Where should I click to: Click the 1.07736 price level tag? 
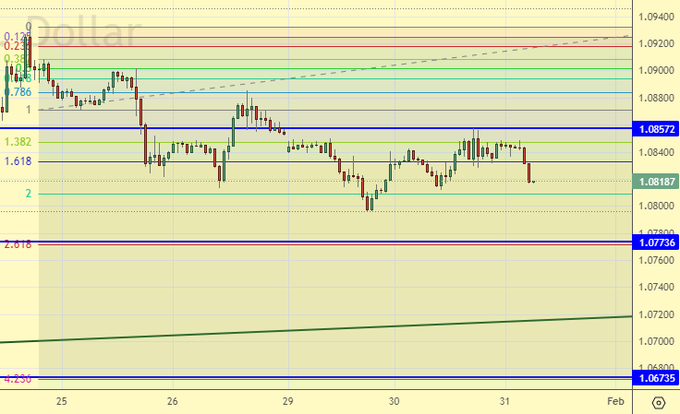tap(656, 243)
